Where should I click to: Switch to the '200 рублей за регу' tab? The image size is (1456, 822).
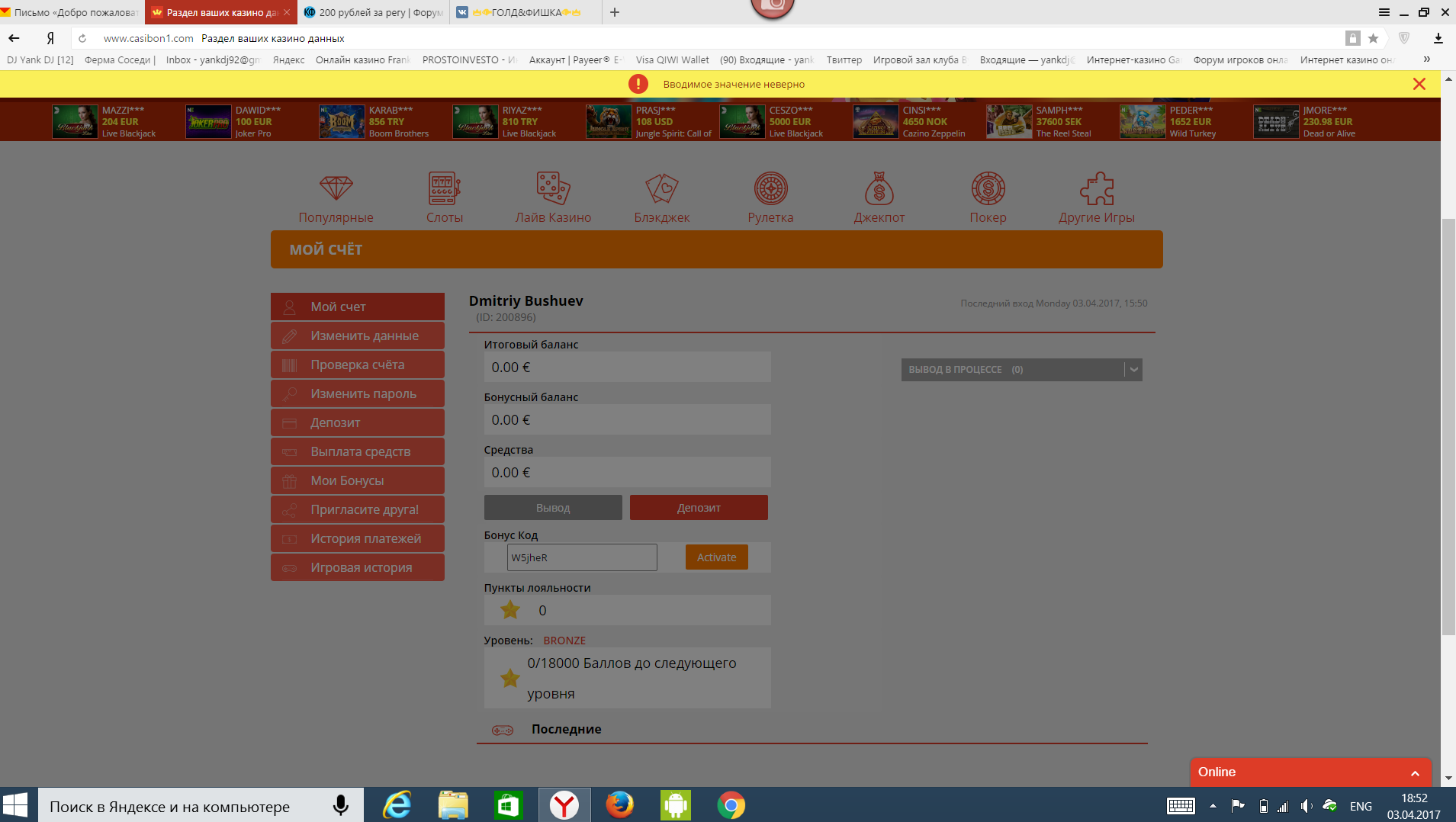(x=374, y=12)
